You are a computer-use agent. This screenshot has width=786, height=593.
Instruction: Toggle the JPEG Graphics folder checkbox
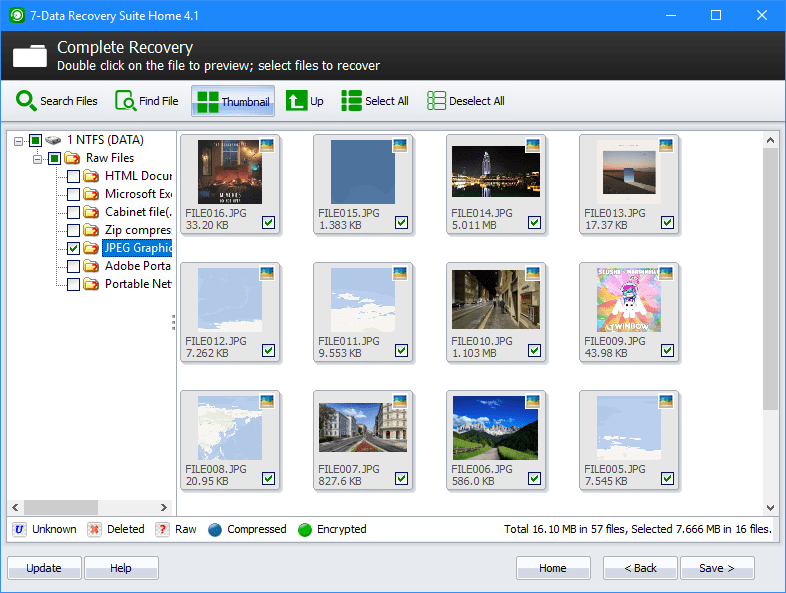[x=73, y=248]
